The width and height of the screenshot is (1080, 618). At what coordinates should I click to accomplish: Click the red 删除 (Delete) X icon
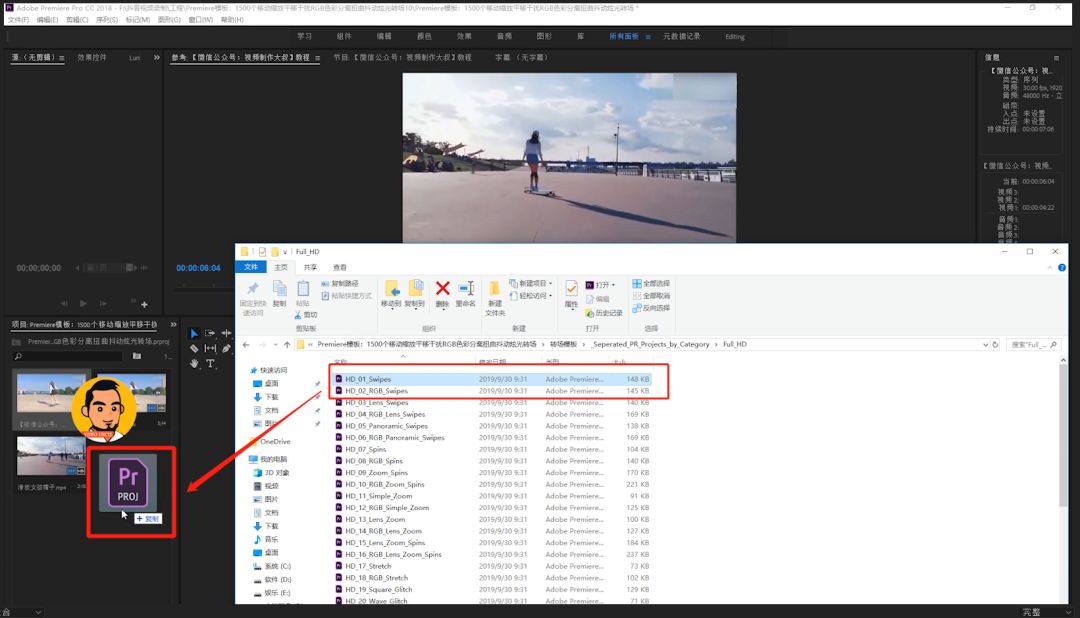tap(442, 289)
